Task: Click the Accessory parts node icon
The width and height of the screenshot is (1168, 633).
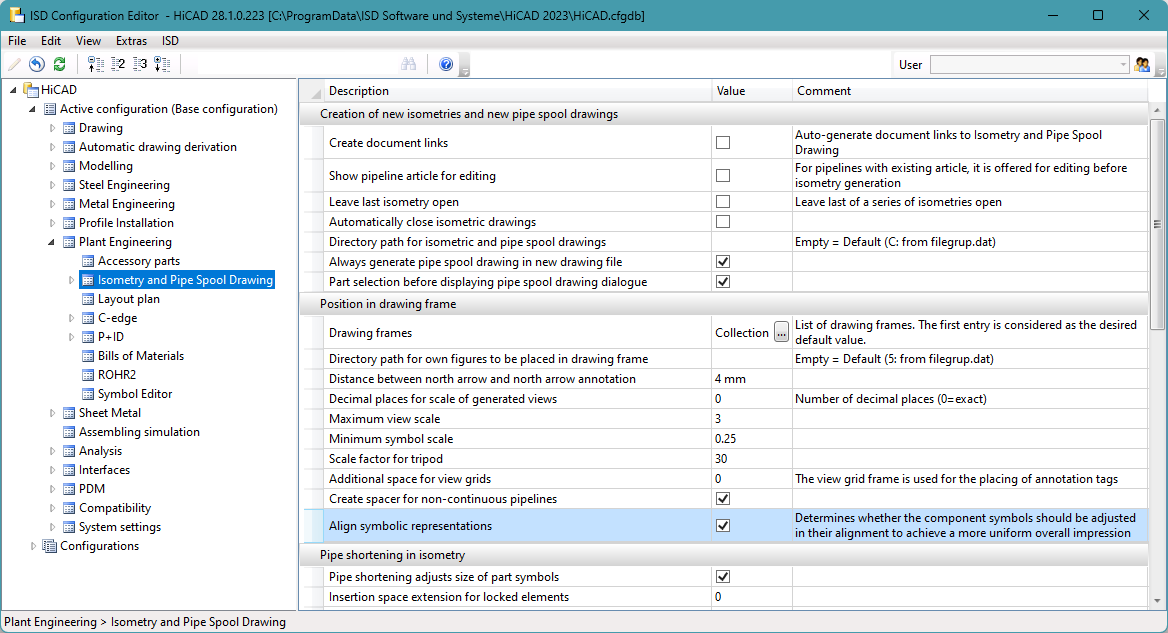Action: tap(88, 261)
